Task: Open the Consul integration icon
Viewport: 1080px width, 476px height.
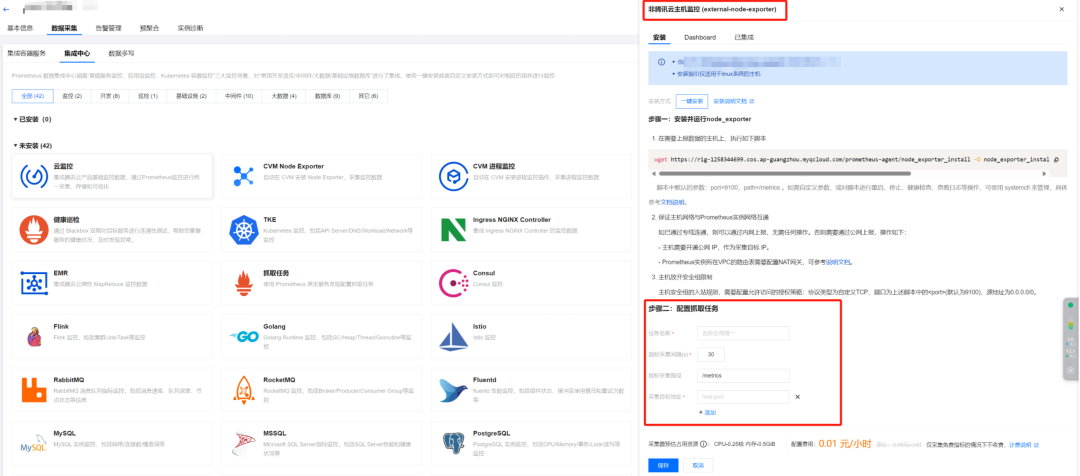Action: pos(453,282)
